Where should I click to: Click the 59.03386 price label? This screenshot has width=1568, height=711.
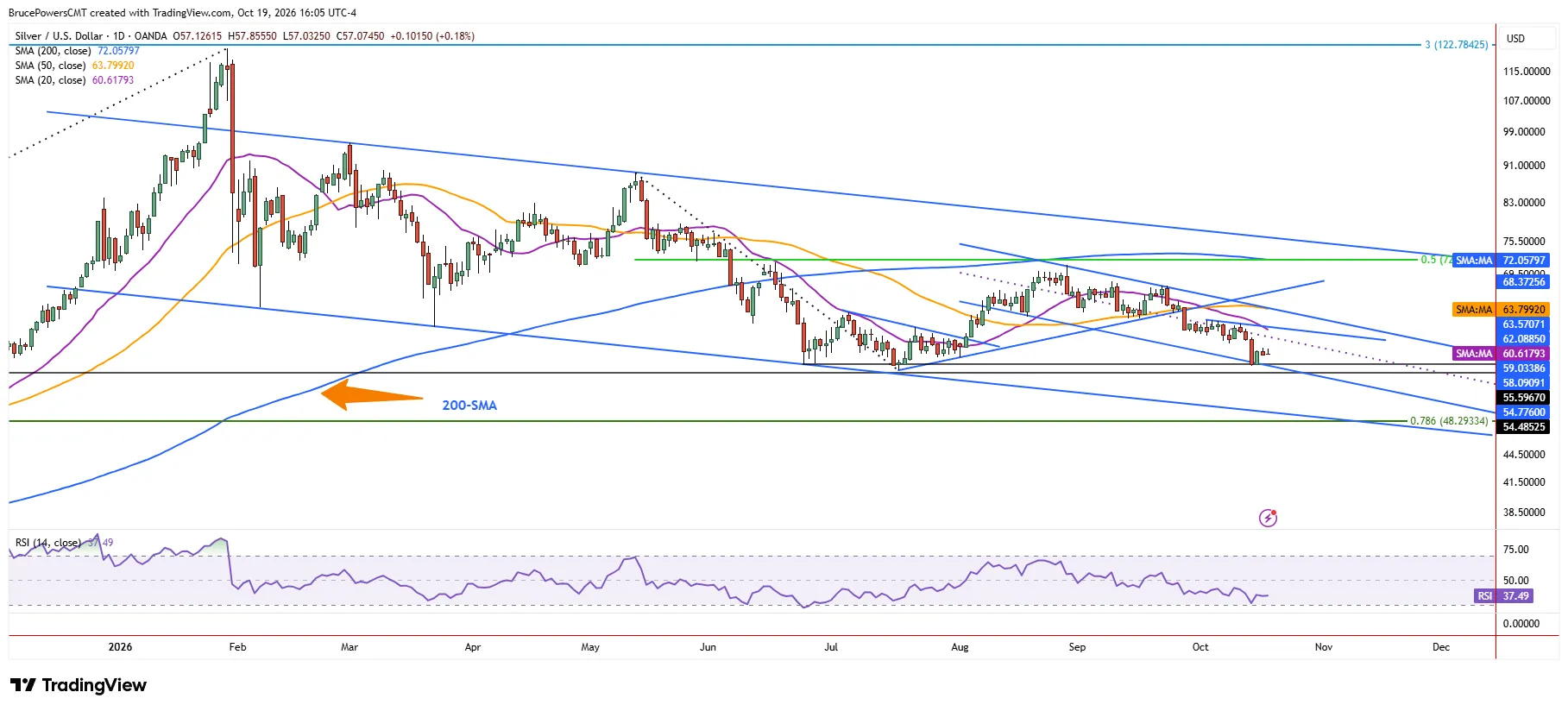[1524, 368]
